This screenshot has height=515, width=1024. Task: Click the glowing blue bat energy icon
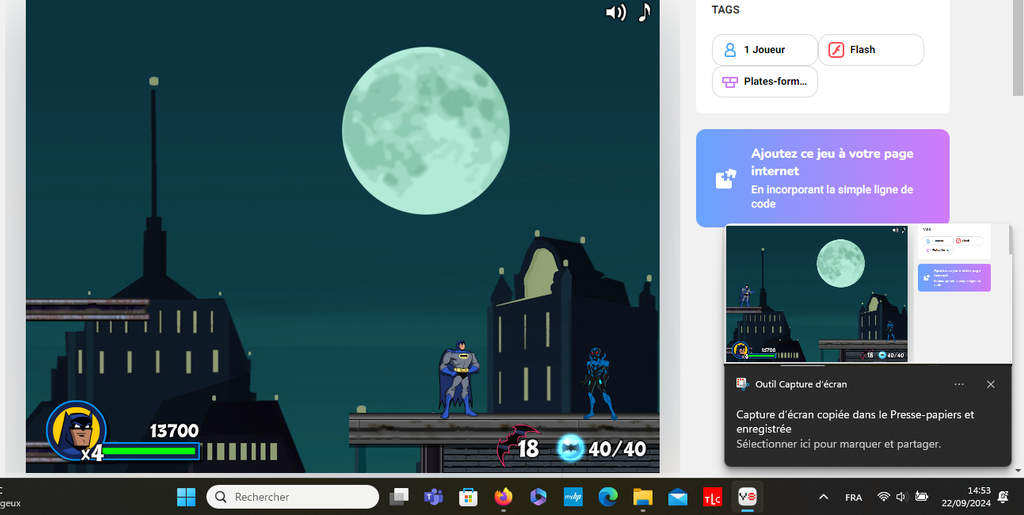[570, 448]
